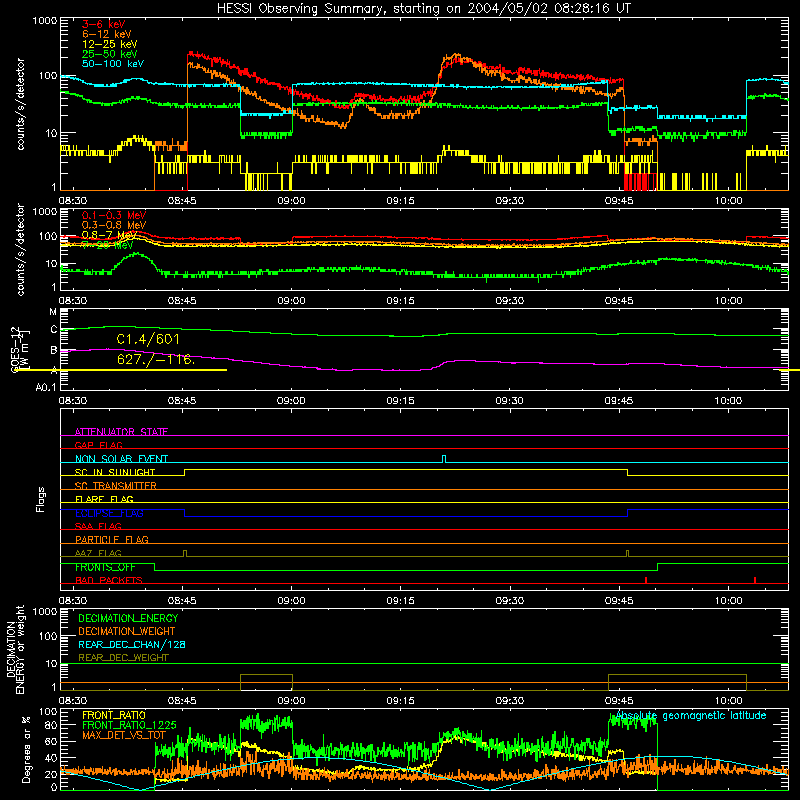Click the Flags panel axis title
The height and width of the screenshot is (800, 800).
click(x=41, y=499)
